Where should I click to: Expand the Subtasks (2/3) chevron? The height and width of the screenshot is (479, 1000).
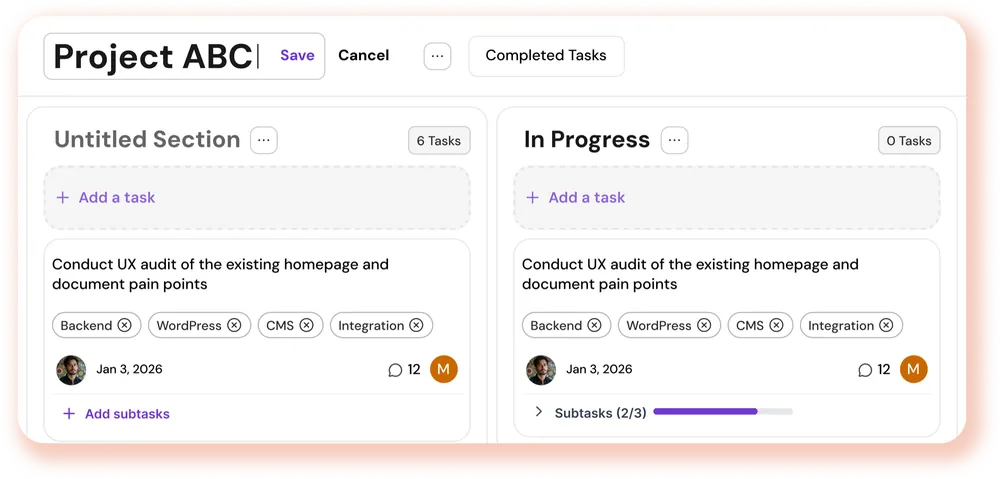[539, 412]
